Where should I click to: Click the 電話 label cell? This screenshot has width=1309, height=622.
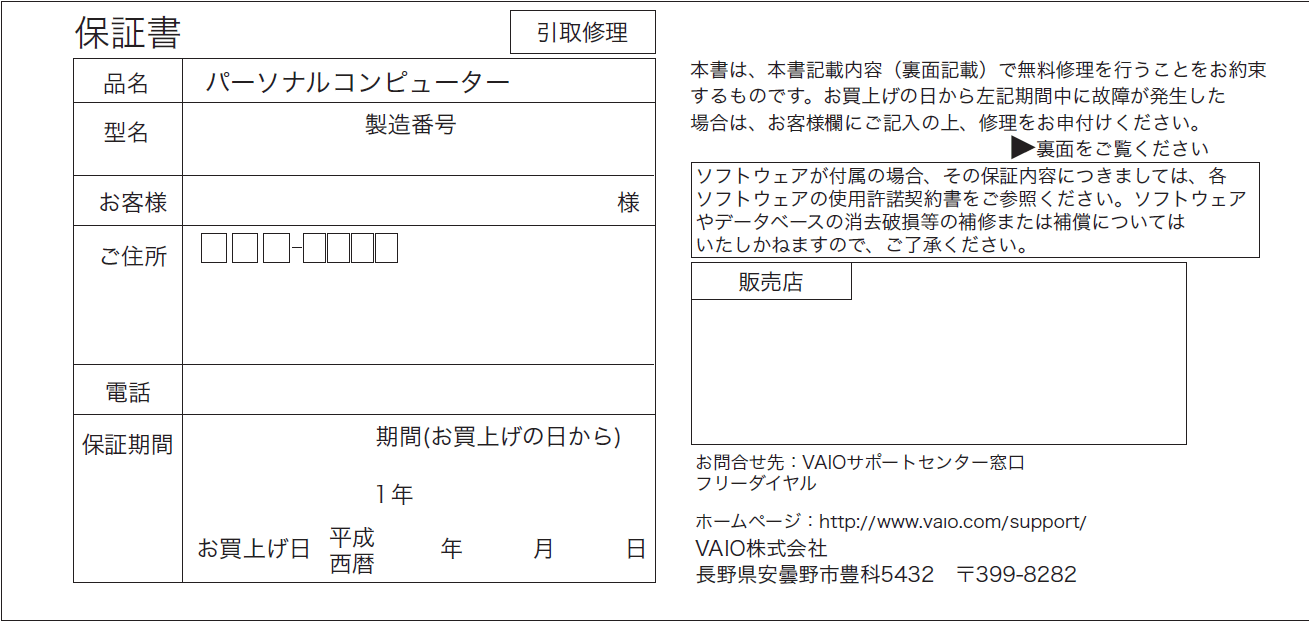pyautogui.click(x=128, y=390)
